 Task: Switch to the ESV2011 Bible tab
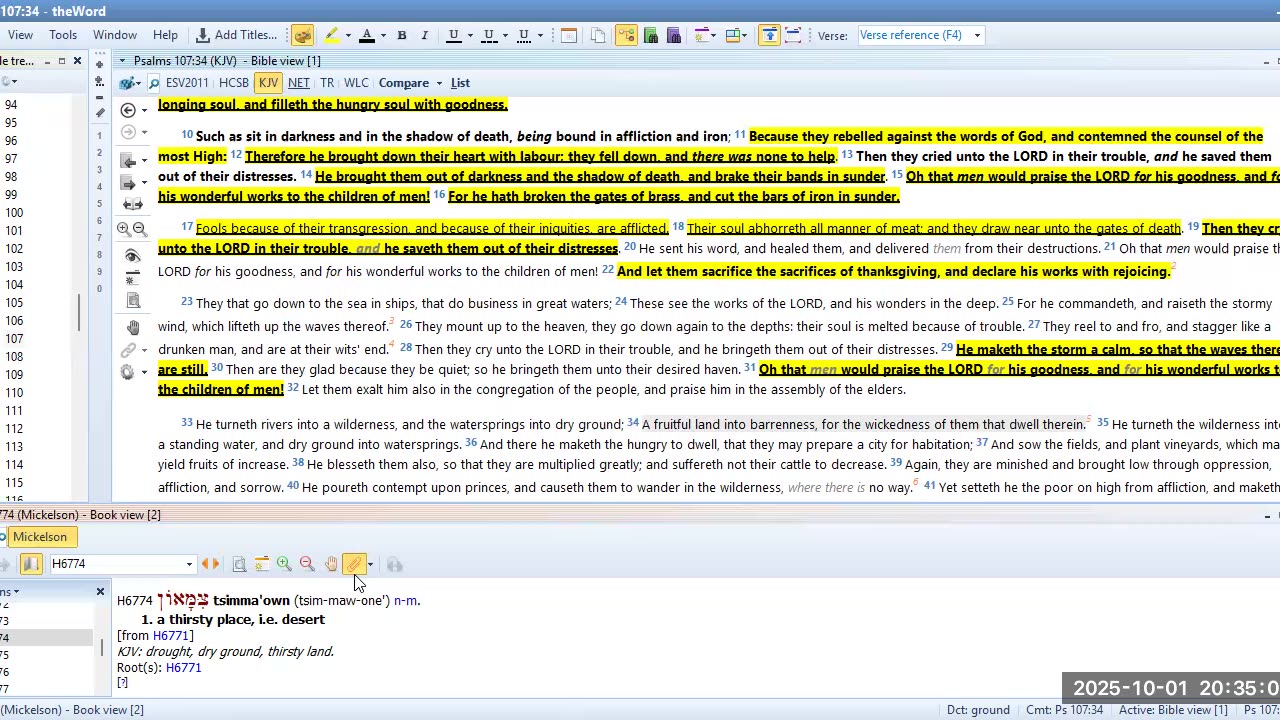(187, 83)
